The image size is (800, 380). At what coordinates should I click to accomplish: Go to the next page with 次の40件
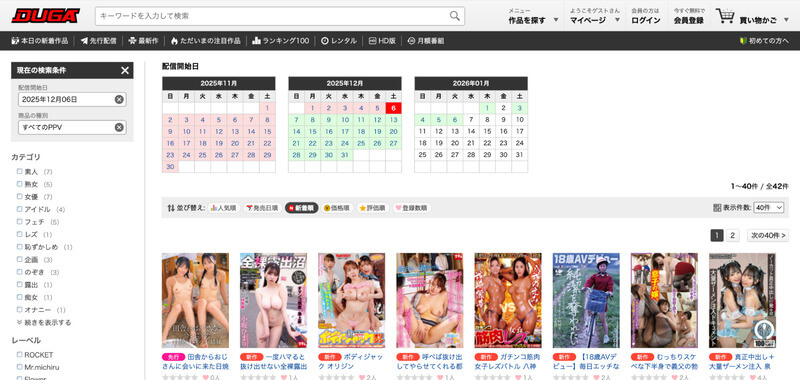point(768,235)
